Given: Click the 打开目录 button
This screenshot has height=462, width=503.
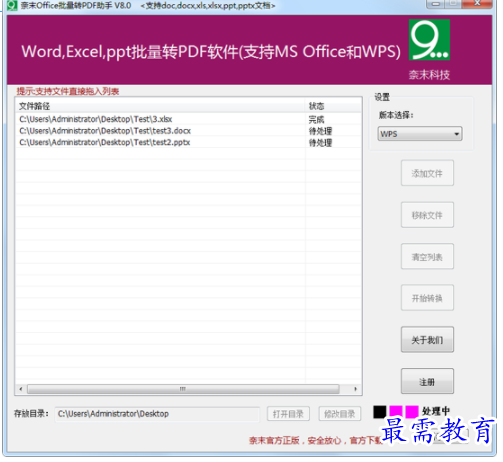Looking at the screenshot, I should [288, 414].
